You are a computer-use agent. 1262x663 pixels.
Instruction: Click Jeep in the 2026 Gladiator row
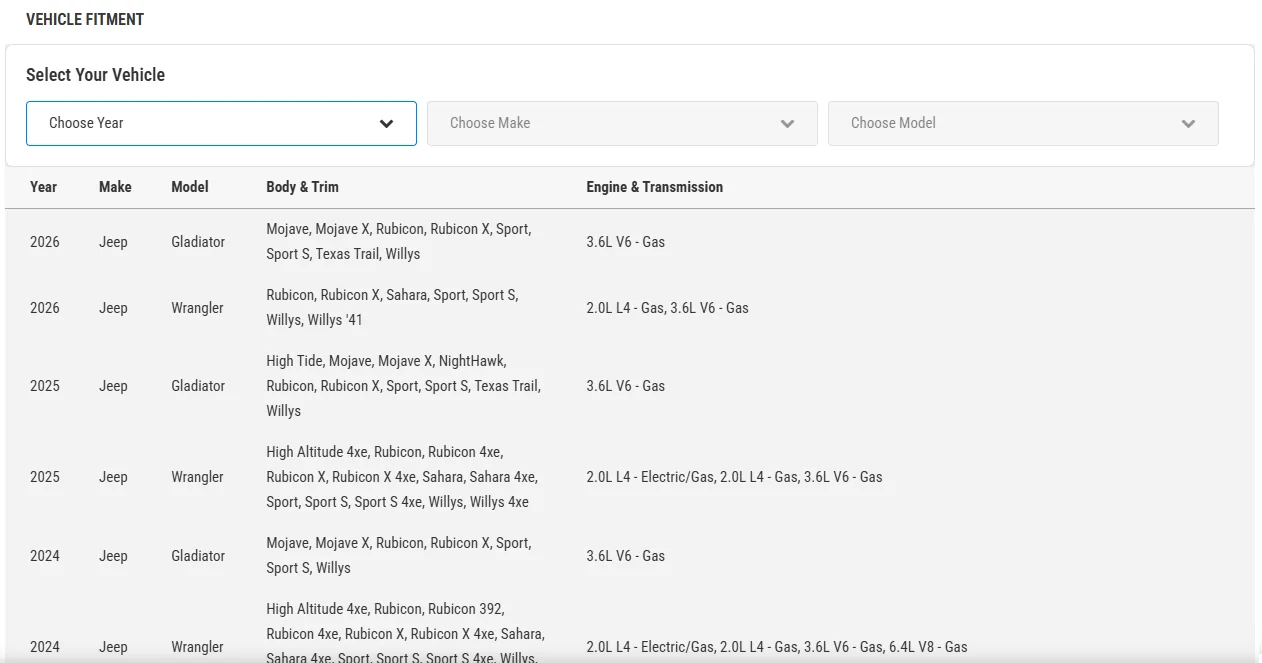point(113,242)
